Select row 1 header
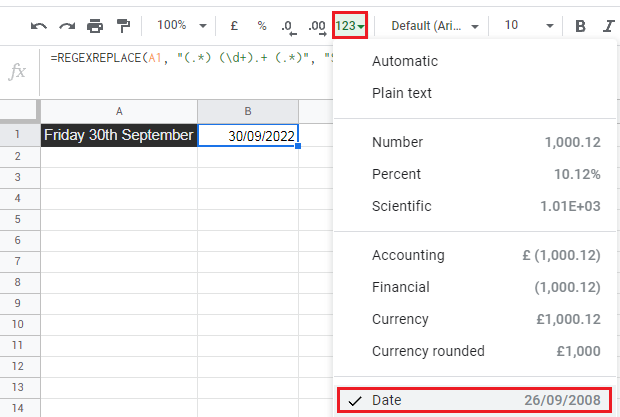The height and width of the screenshot is (417, 620). tap(20, 135)
